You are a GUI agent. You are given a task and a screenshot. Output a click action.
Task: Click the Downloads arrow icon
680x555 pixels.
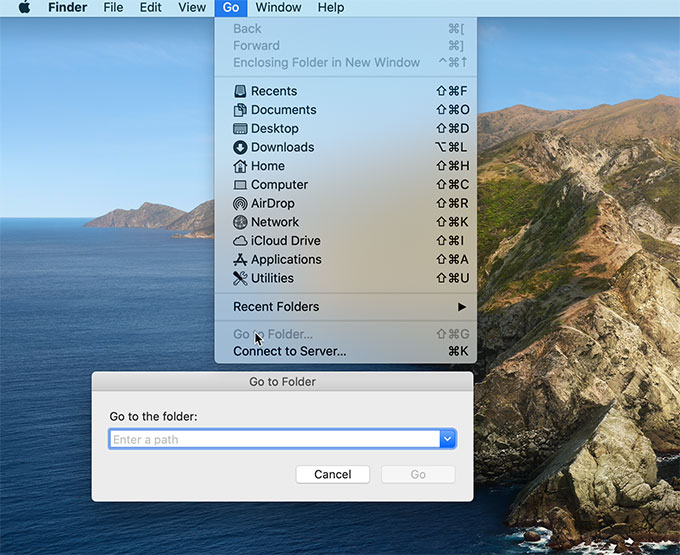click(240, 147)
